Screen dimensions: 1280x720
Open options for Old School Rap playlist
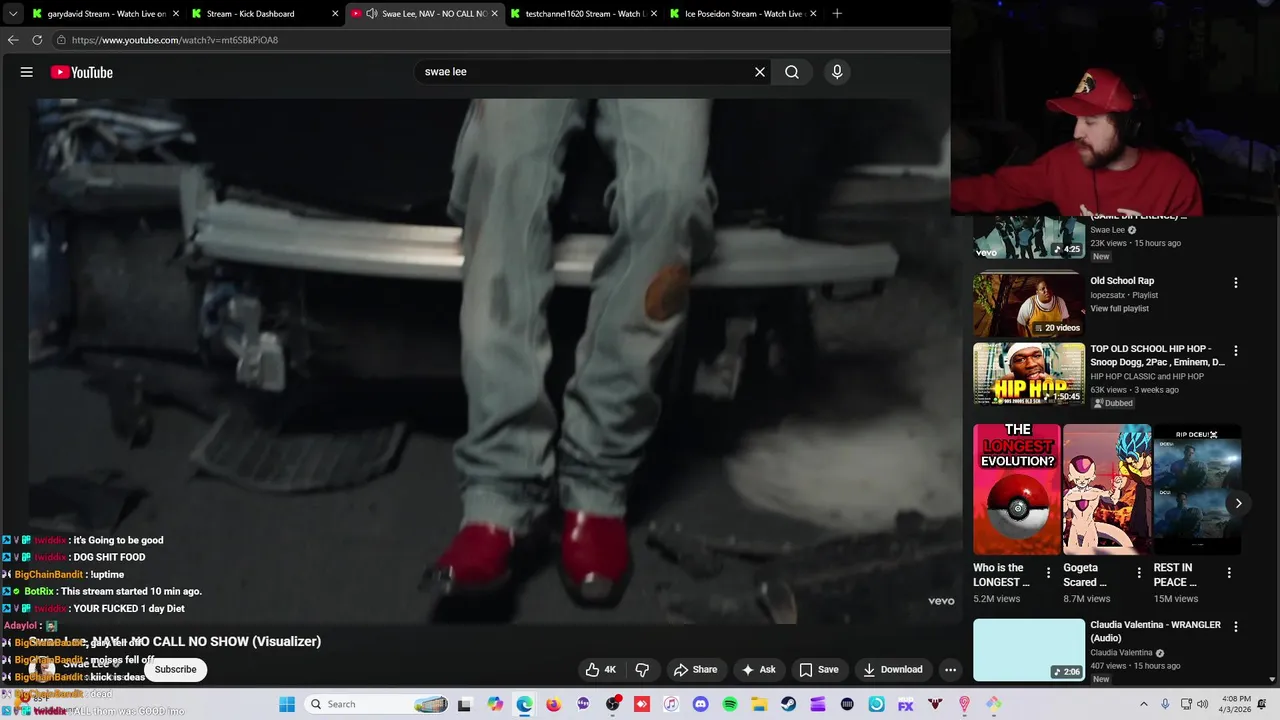tap(1236, 283)
